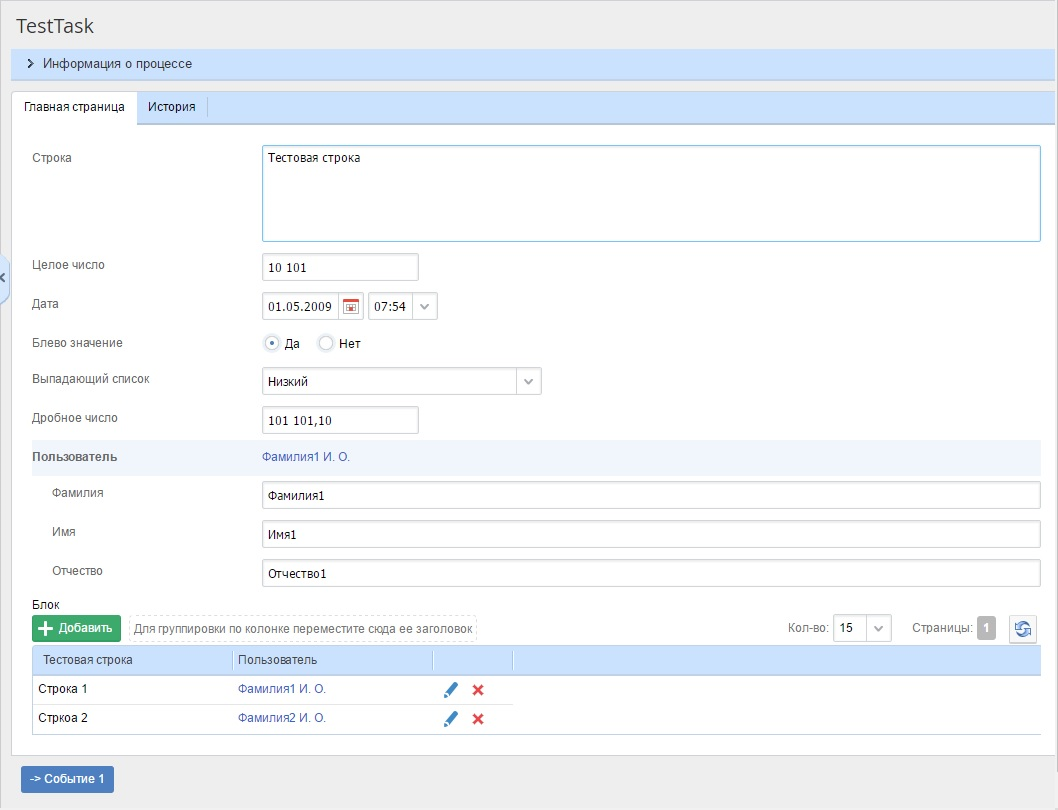Open the time dropdown next to 07:54
This screenshot has height=810, width=1058.
(x=425, y=306)
